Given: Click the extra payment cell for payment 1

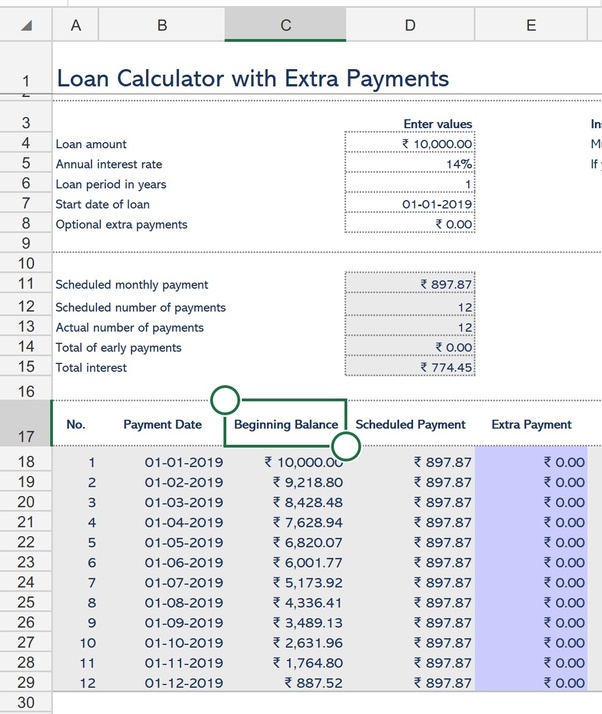Looking at the screenshot, I should (x=531, y=462).
